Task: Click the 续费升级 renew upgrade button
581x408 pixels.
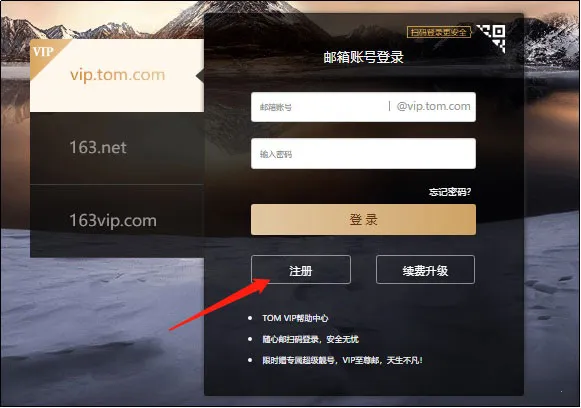Action: pyautogui.click(x=425, y=270)
